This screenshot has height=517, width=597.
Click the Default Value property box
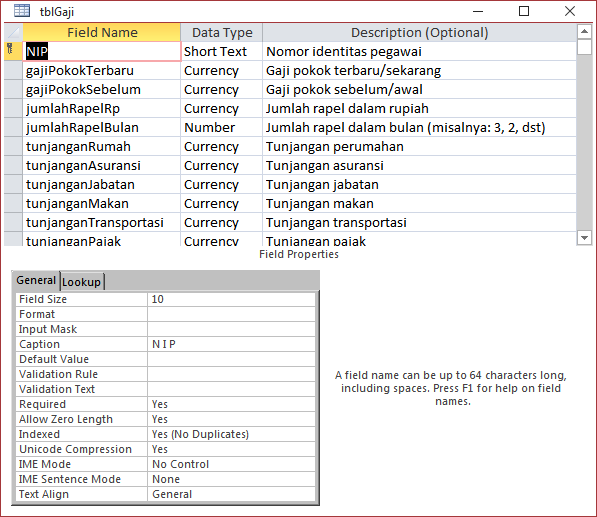pyautogui.click(x=231, y=359)
